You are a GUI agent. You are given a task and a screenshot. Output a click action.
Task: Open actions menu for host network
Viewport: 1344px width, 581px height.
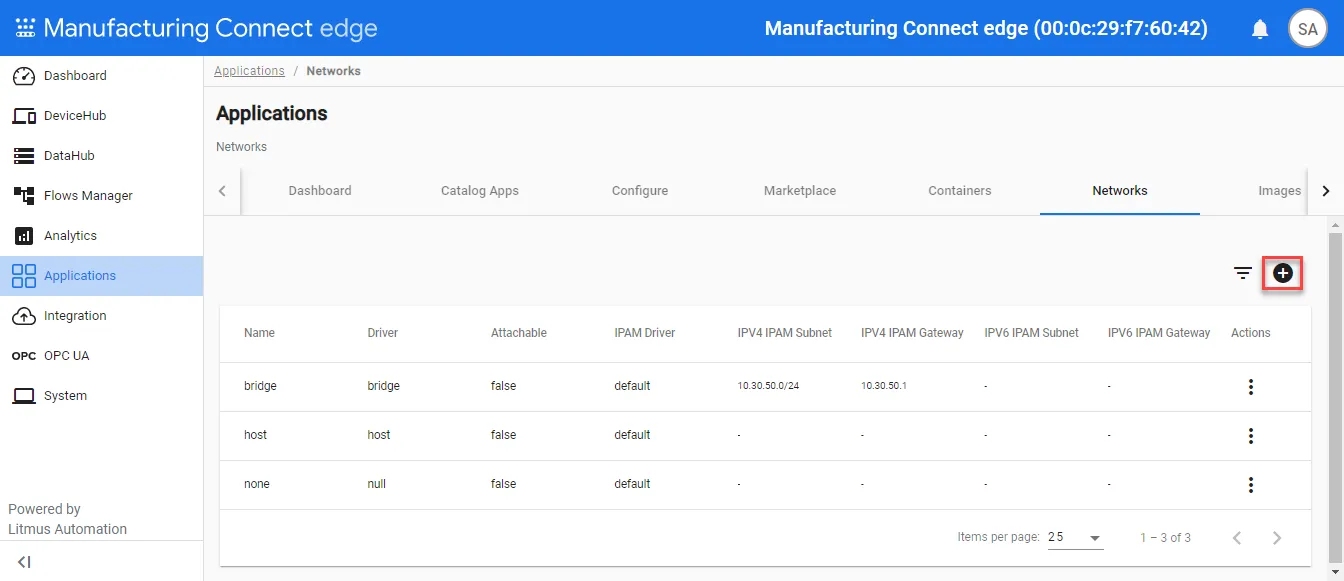(1250, 436)
